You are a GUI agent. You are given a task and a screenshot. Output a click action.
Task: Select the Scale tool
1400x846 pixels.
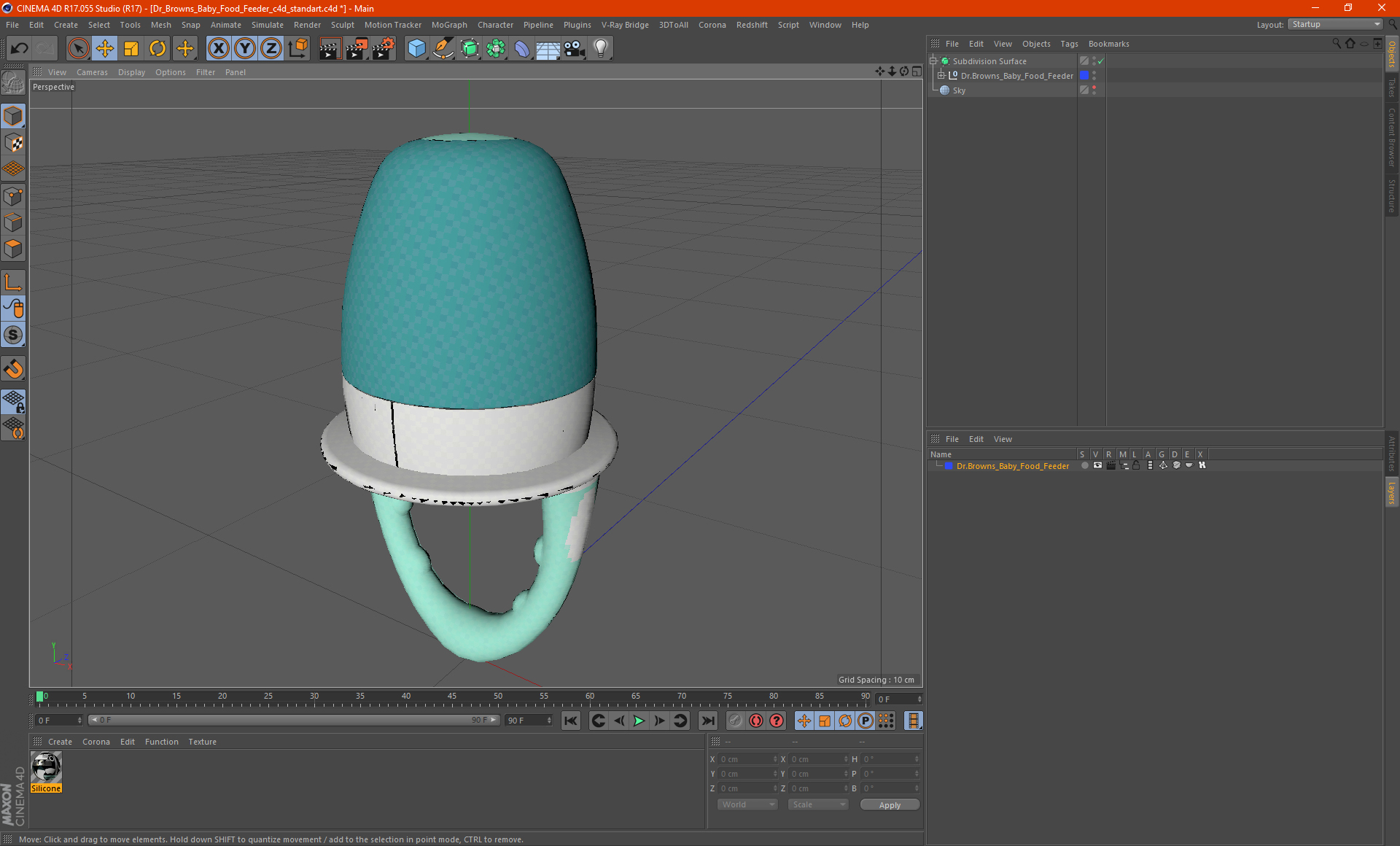[131, 49]
